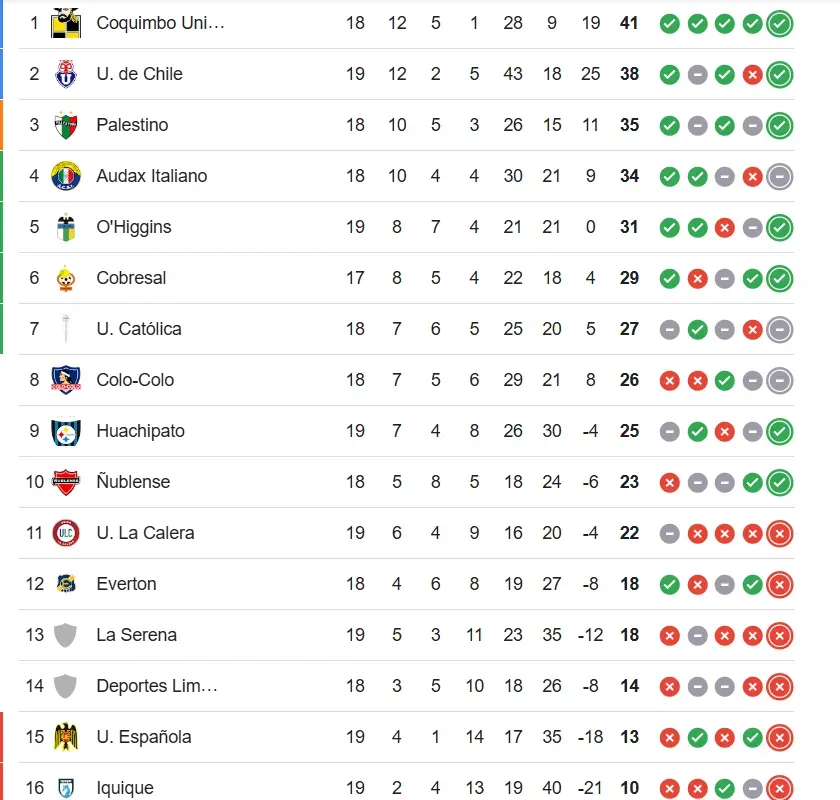Click the Ñublense team badge

click(66, 482)
